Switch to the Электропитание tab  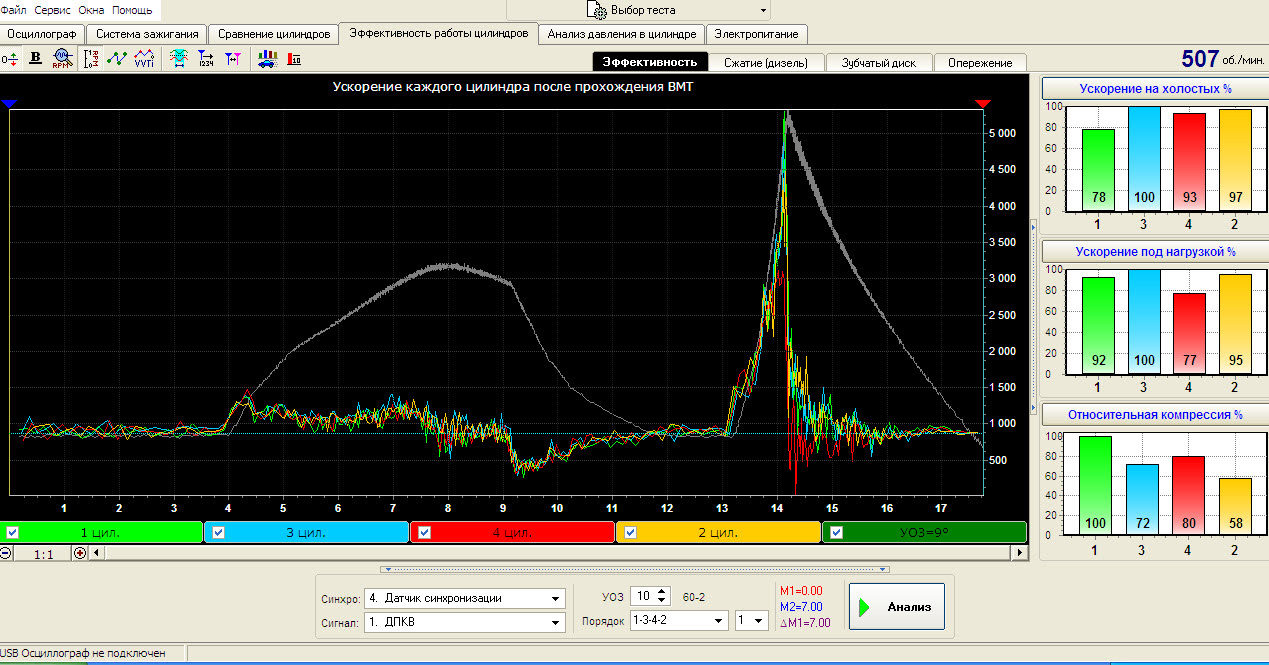point(755,33)
